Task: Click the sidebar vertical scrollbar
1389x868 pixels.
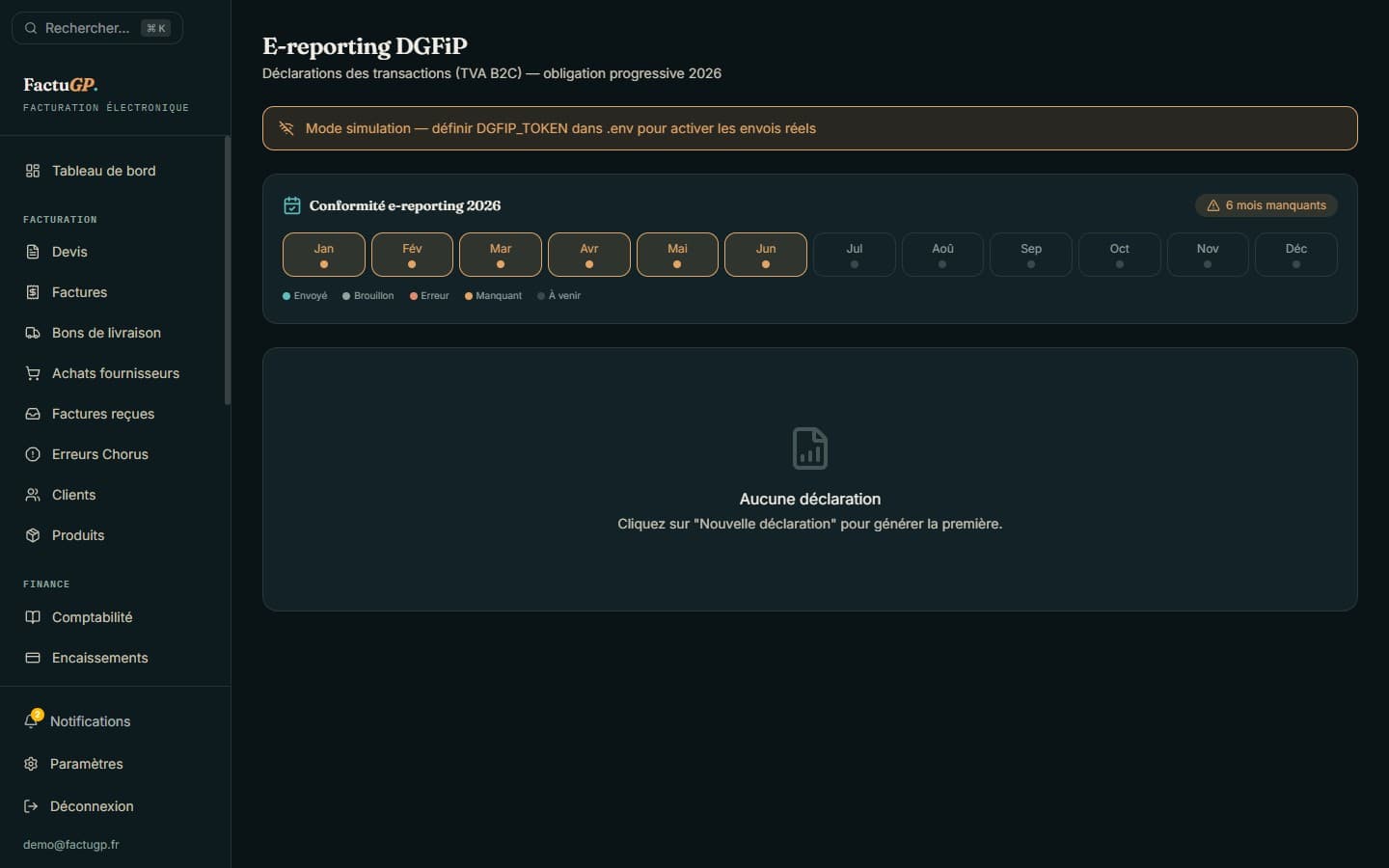Action: click(x=228, y=270)
